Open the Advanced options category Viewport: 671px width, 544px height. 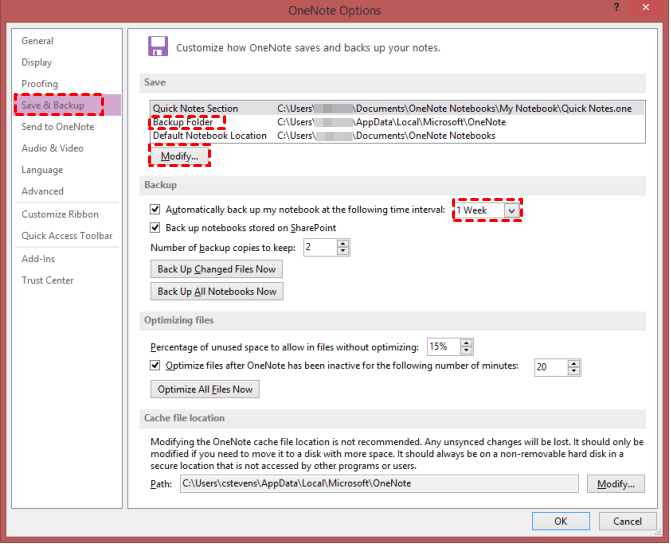click(42, 191)
